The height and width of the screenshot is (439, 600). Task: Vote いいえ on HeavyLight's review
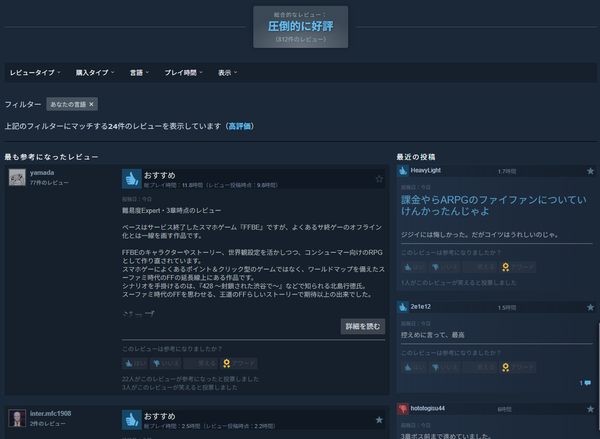click(444, 267)
